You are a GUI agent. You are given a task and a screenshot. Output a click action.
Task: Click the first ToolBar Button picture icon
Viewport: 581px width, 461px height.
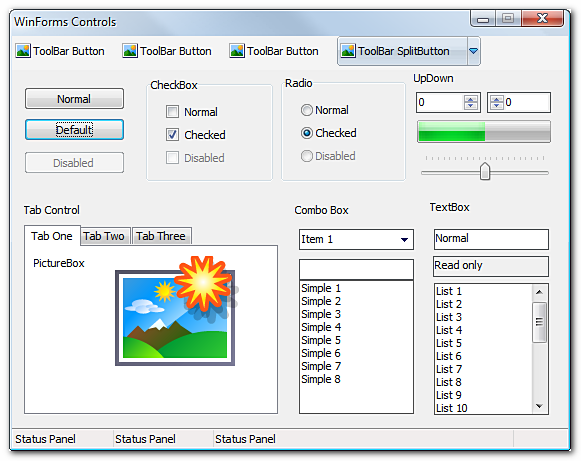[x=23, y=51]
